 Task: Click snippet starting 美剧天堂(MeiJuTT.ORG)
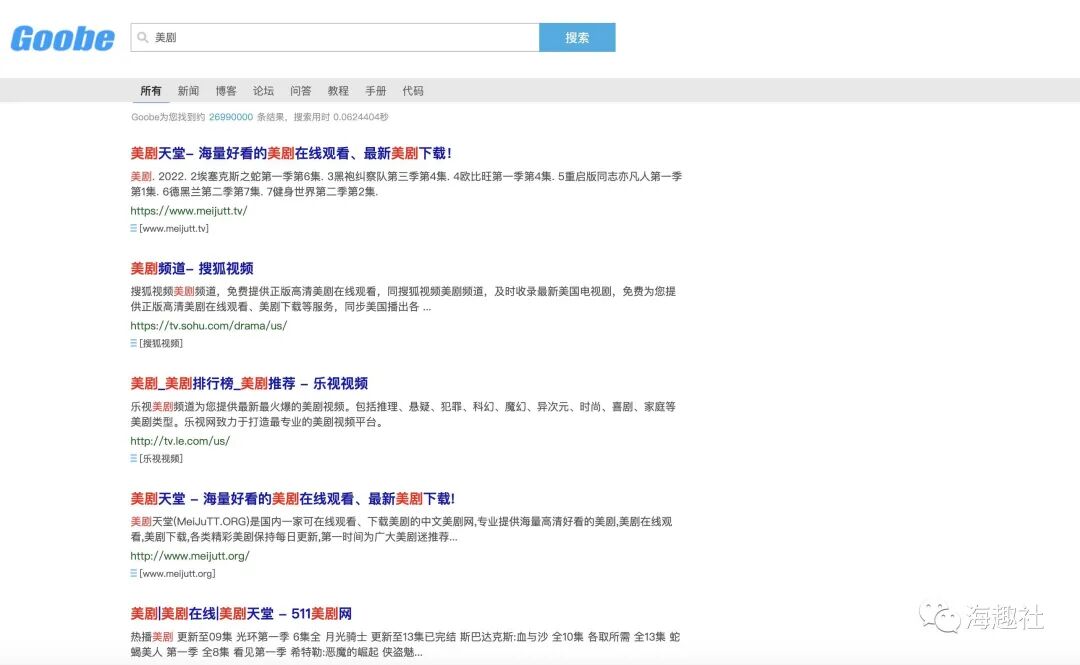click(402, 529)
